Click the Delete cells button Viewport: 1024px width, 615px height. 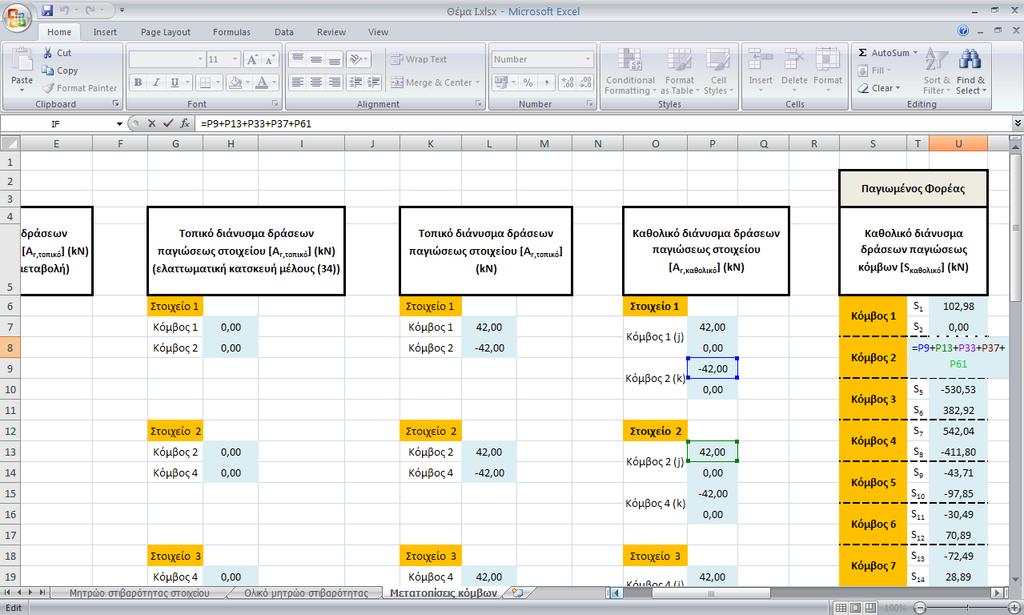pyautogui.click(x=794, y=71)
